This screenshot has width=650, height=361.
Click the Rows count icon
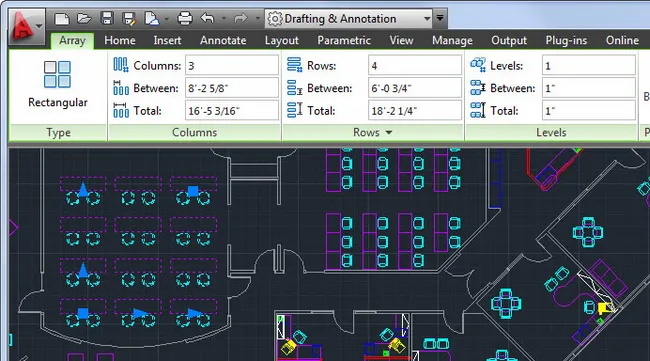[x=294, y=65]
